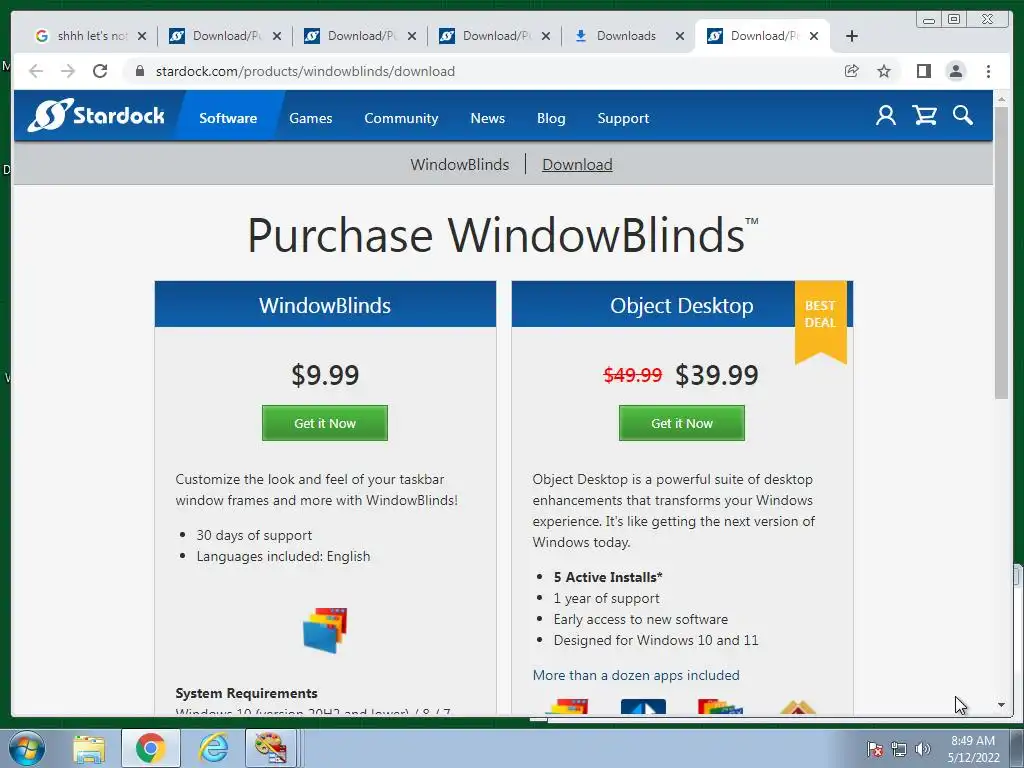Click '5 Active Installs*' list item
Screen dimensions: 1024x768
(x=607, y=577)
